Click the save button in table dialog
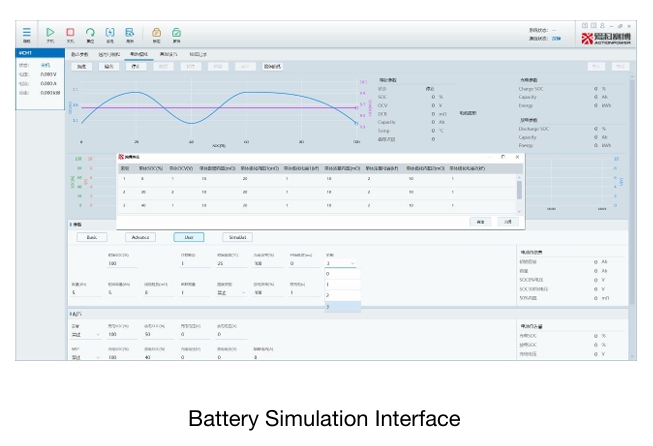Viewport: 653px width, 446px height. pyautogui.click(x=480, y=222)
